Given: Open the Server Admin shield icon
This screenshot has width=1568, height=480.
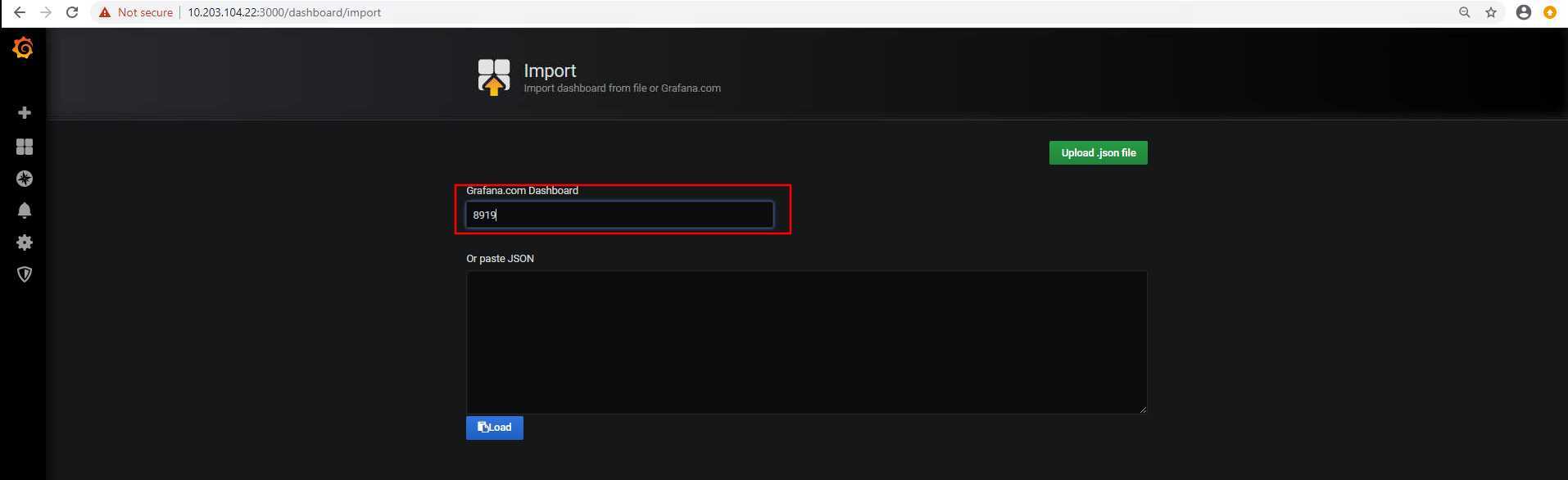Looking at the screenshot, I should pos(25,274).
